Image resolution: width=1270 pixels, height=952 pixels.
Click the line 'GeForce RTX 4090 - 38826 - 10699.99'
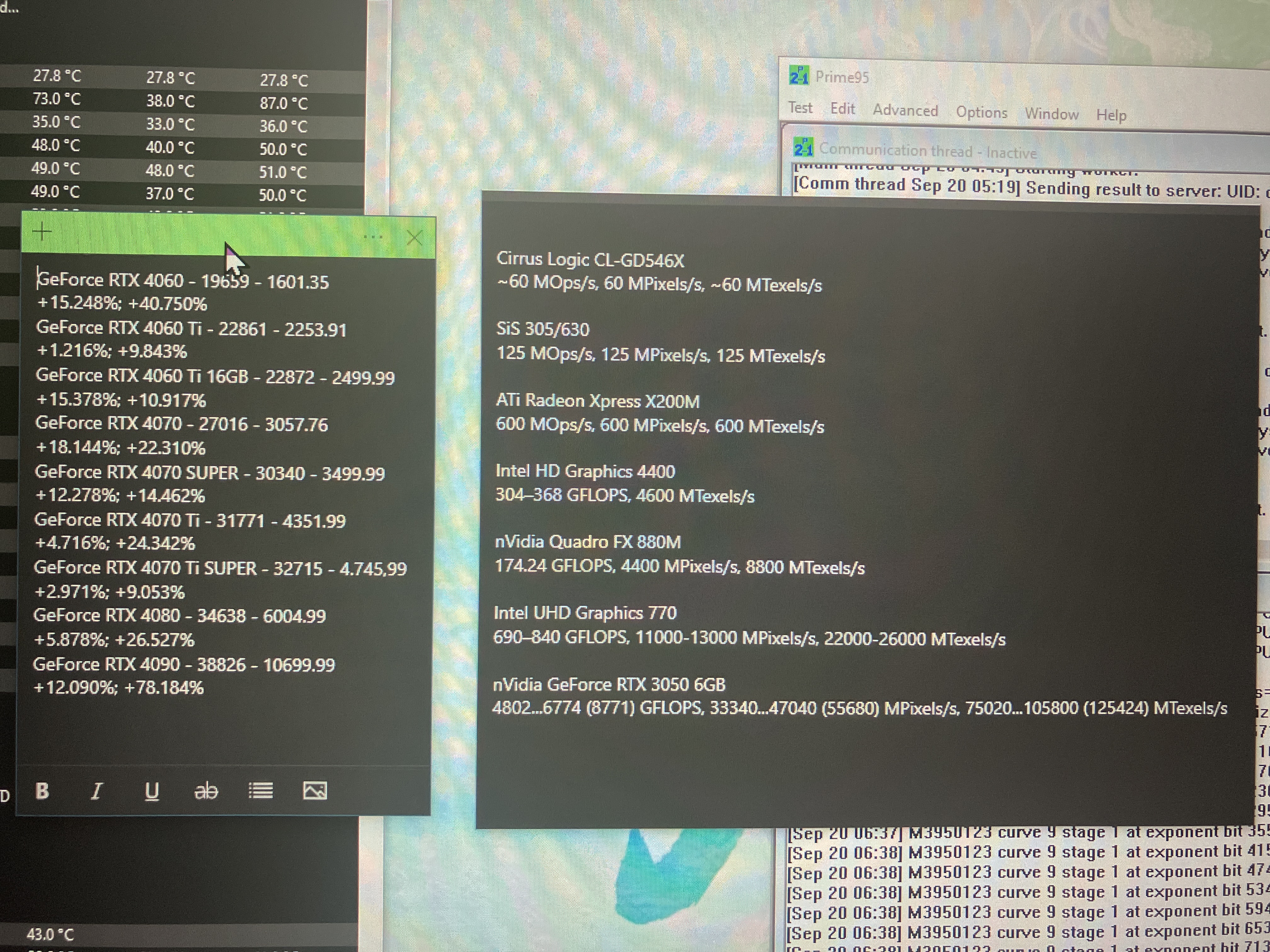184,665
